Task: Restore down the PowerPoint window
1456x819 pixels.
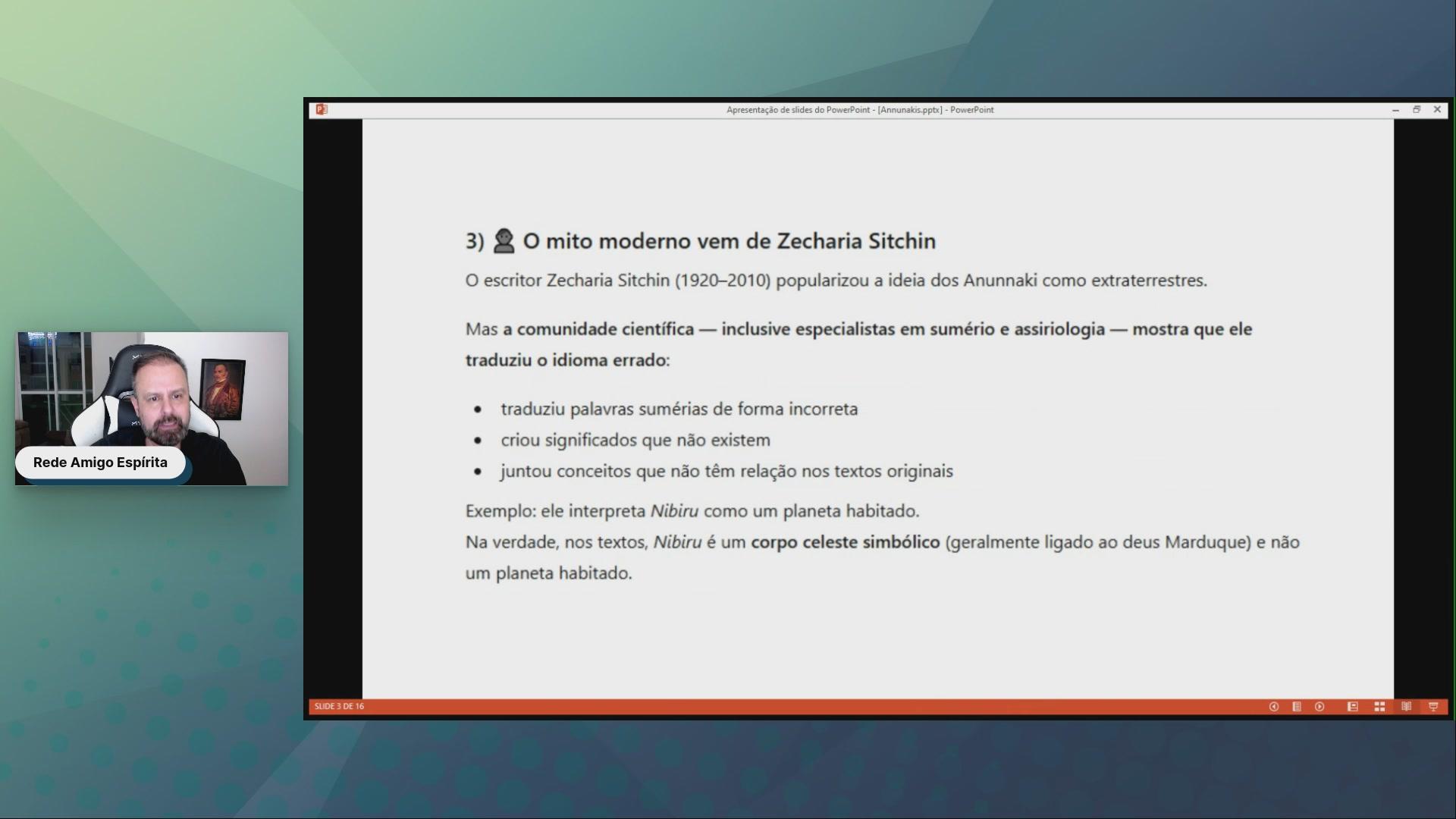Action: tap(1416, 109)
